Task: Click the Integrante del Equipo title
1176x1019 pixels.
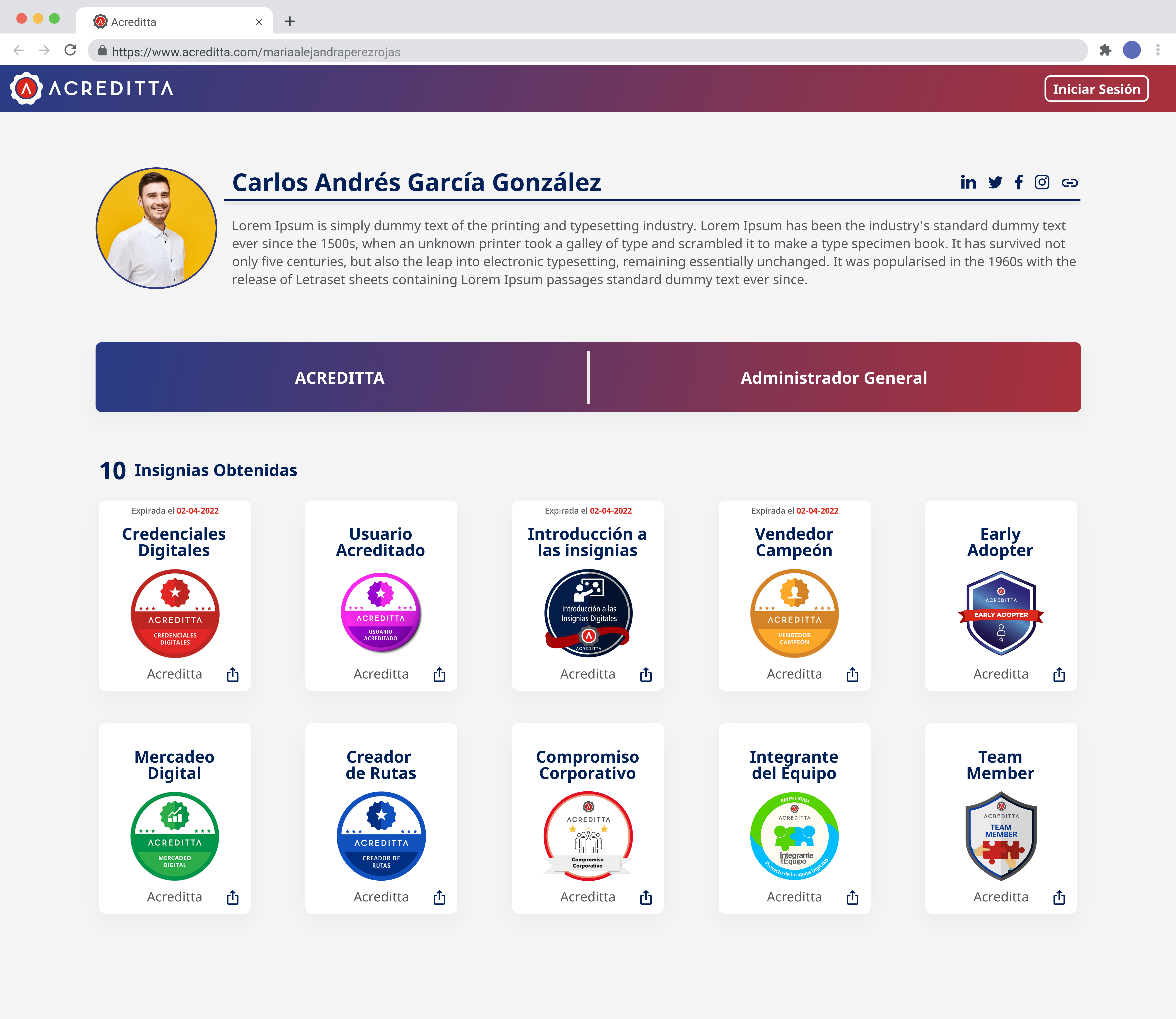Action: (x=794, y=765)
